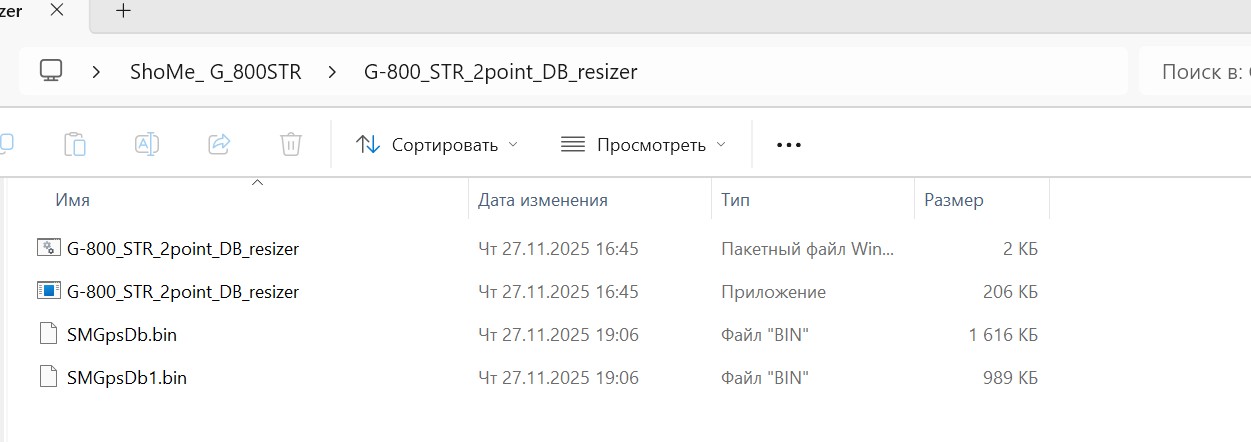Click the delete trash can icon

point(291,145)
